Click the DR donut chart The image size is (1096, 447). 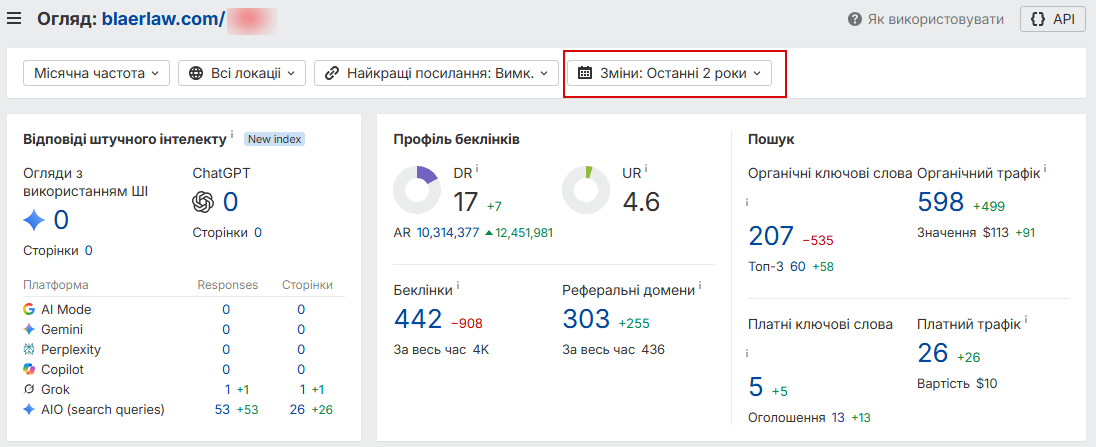[417, 189]
